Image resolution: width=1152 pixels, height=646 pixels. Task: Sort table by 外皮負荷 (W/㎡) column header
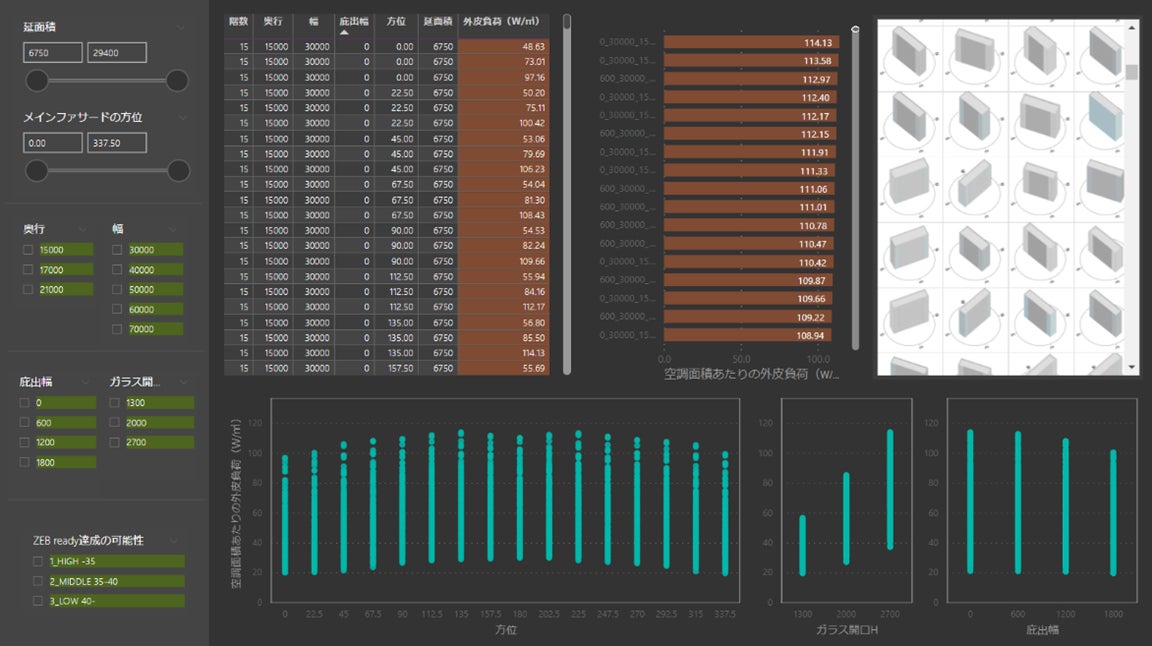503,21
